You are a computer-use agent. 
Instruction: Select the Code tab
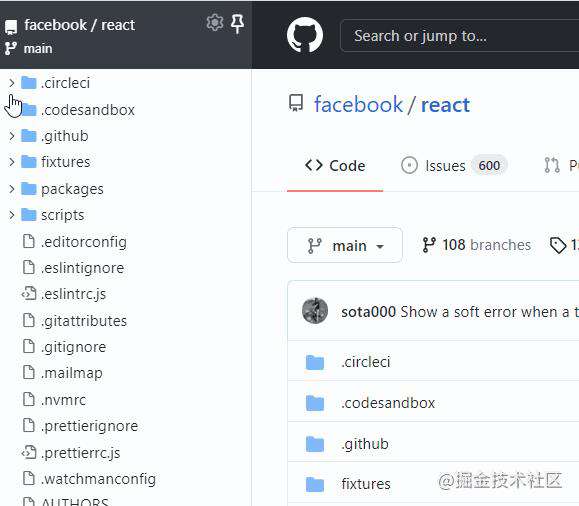pos(335,165)
